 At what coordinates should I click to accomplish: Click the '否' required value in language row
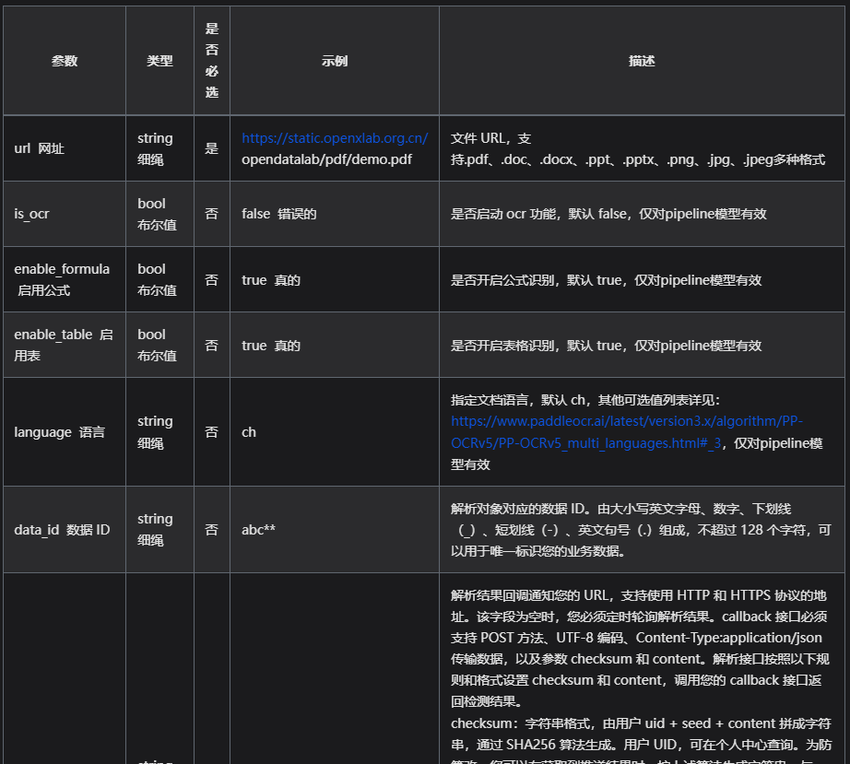[x=211, y=432]
